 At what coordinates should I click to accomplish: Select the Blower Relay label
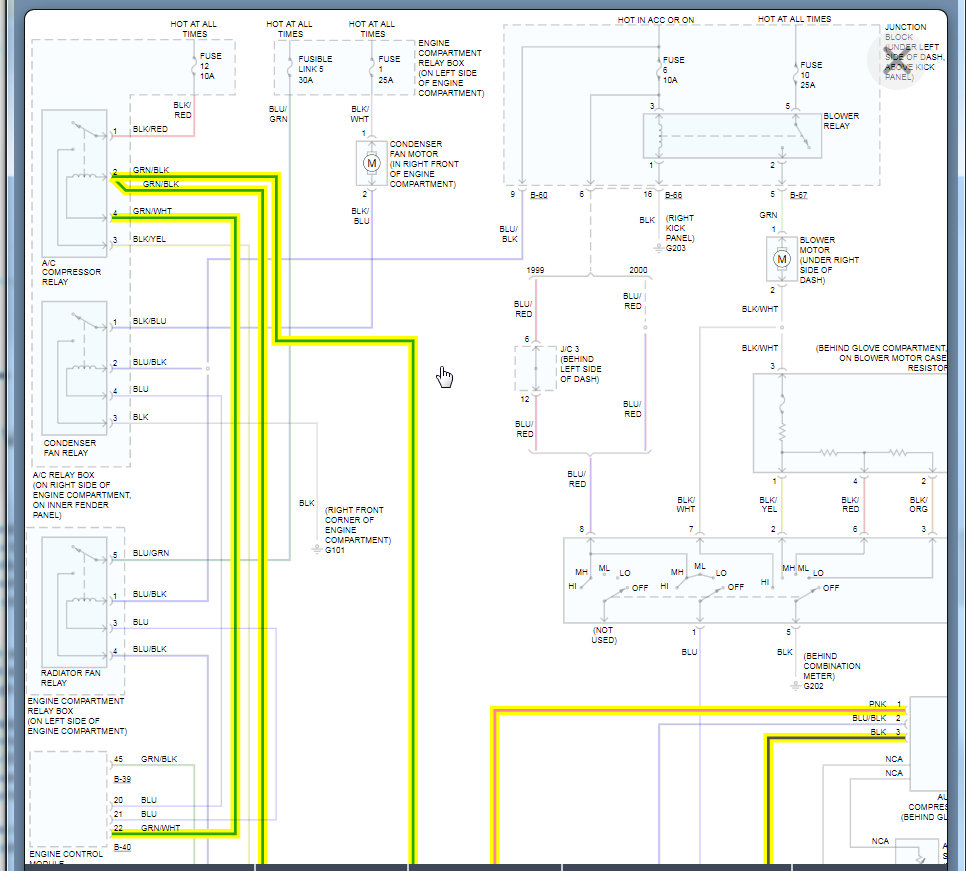(x=841, y=121)
